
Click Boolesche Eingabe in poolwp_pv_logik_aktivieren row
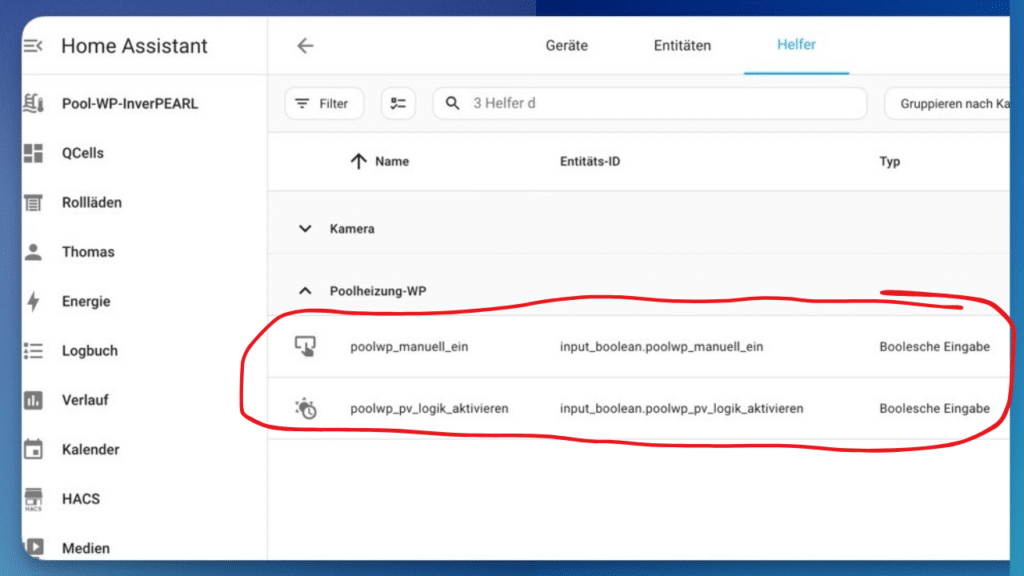935,409
